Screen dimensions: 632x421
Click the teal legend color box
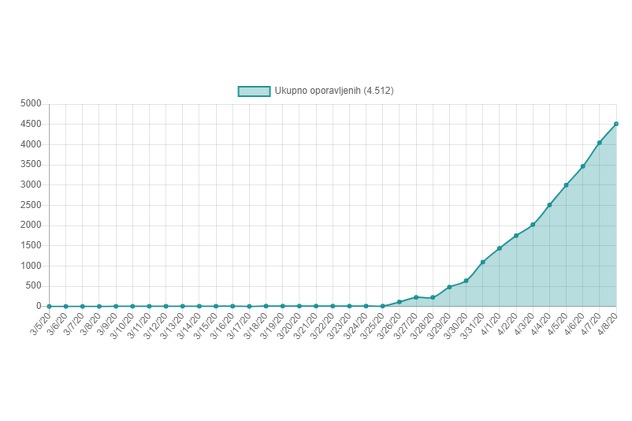pos(254,91)
